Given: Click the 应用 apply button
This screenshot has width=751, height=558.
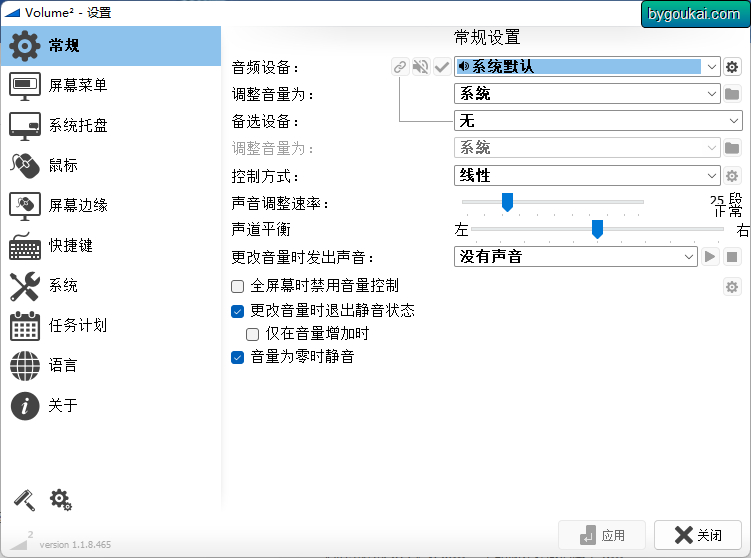Looking at the screenshot, I should 602,535.
